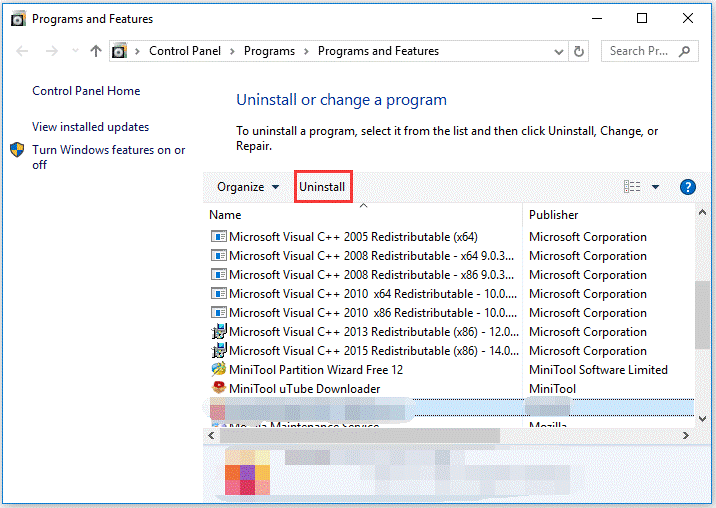Click the icon of Visual C++ 2010 x86 row
716x508 pixels.
click(219, 312)
